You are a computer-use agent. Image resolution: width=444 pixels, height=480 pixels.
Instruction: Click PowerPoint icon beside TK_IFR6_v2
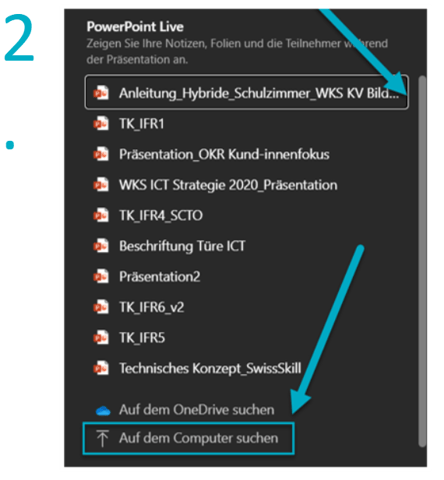[x=101, y=307]
